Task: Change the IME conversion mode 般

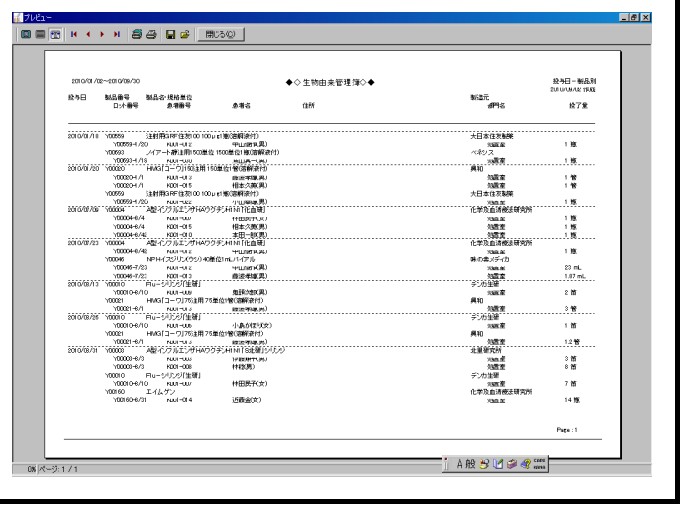Action: [x=470, y=464]
